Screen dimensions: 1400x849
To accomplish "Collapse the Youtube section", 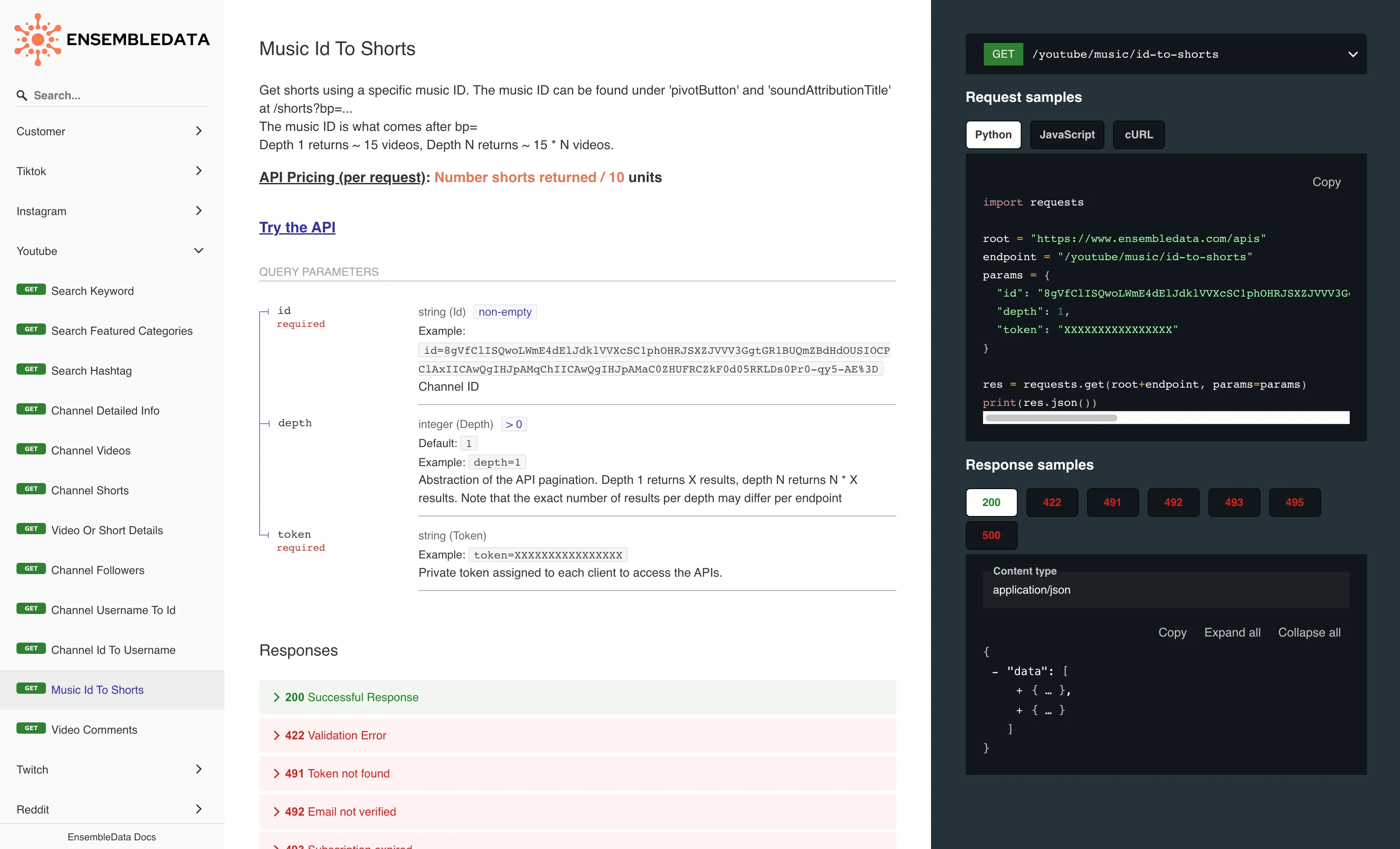I will pos(112,251).
